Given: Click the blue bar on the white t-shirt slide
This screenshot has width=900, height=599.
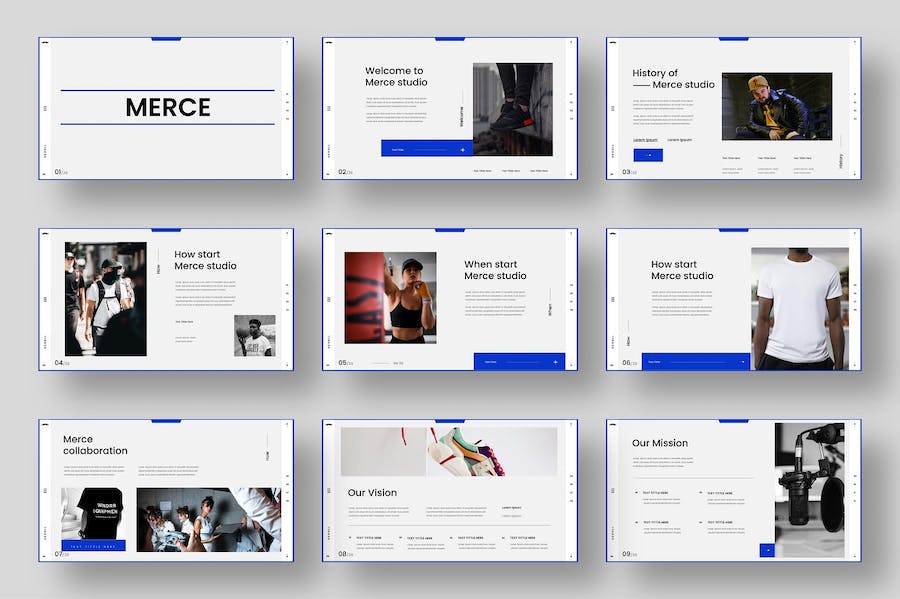Looking at the screenshot, I should [x=694, y=362].
